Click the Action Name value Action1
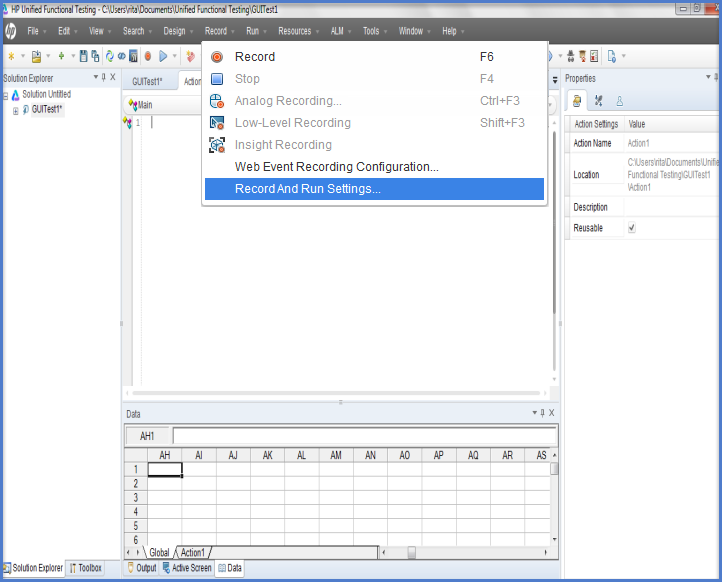Viewport: 722px width, 582px height. point(638,143)
